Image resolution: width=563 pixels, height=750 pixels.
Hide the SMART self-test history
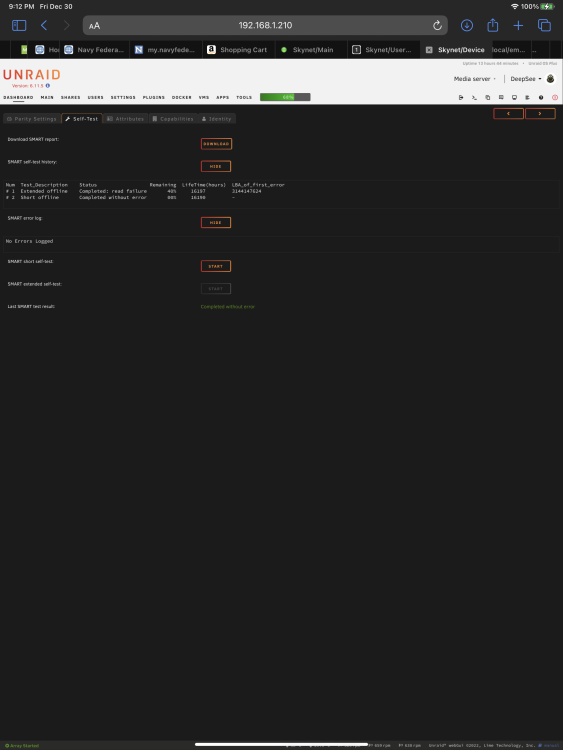pos(216,166)
